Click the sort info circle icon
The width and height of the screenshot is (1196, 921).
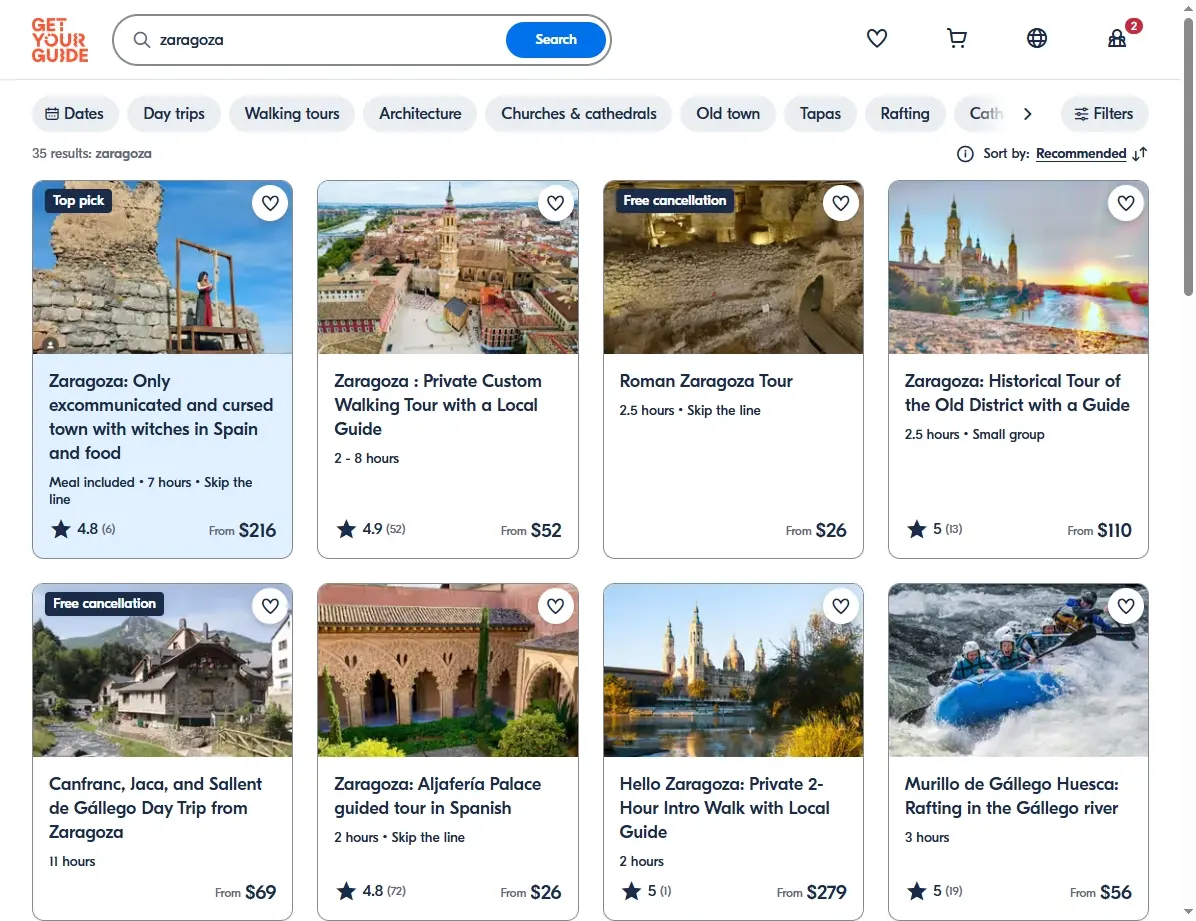(965, 154)
